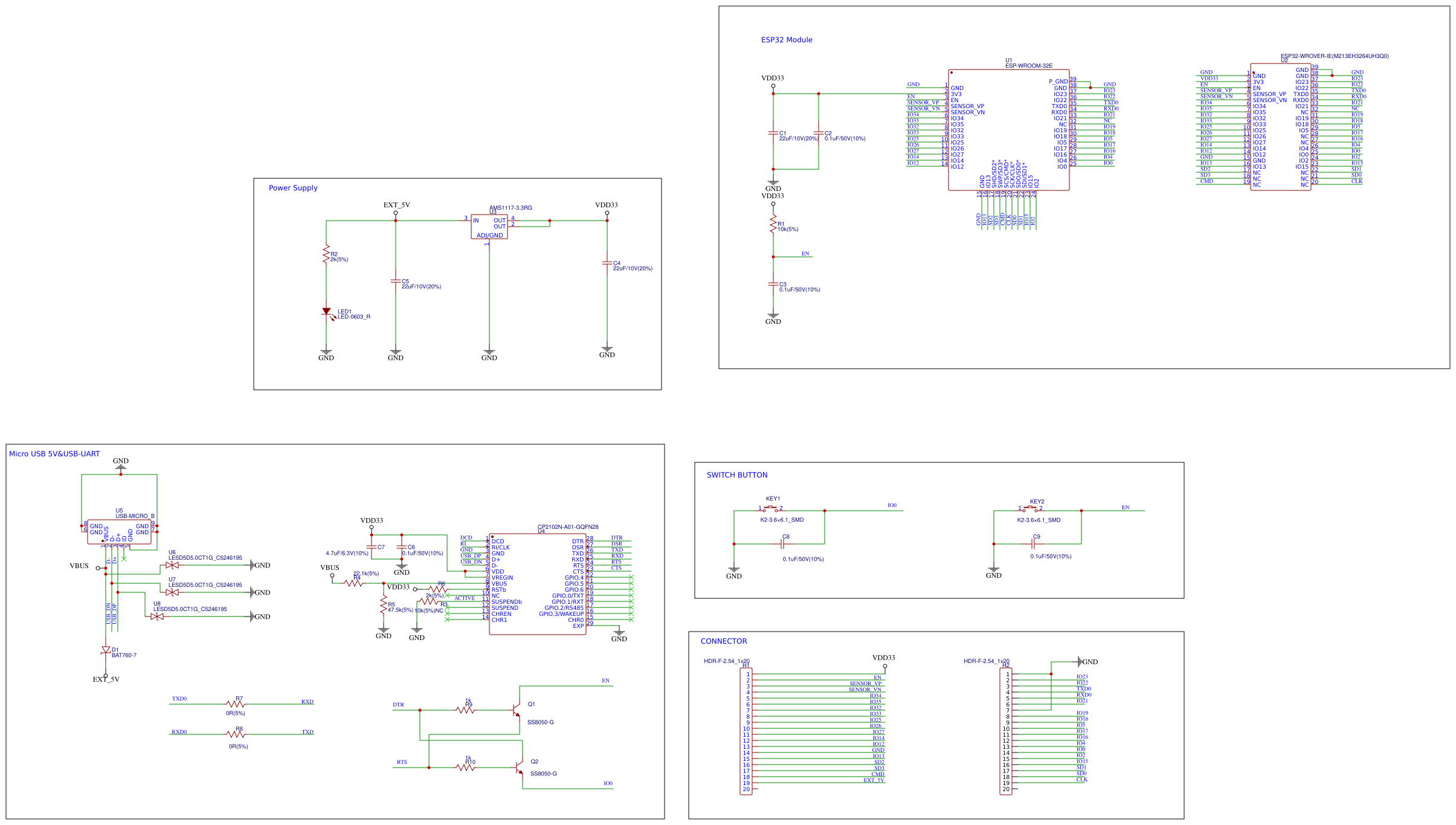The width and height of the screenshot is (1456, 825).
Task: Select resistor R9 on DTR line
Action: pyautogui.click(x=465, y=710)
